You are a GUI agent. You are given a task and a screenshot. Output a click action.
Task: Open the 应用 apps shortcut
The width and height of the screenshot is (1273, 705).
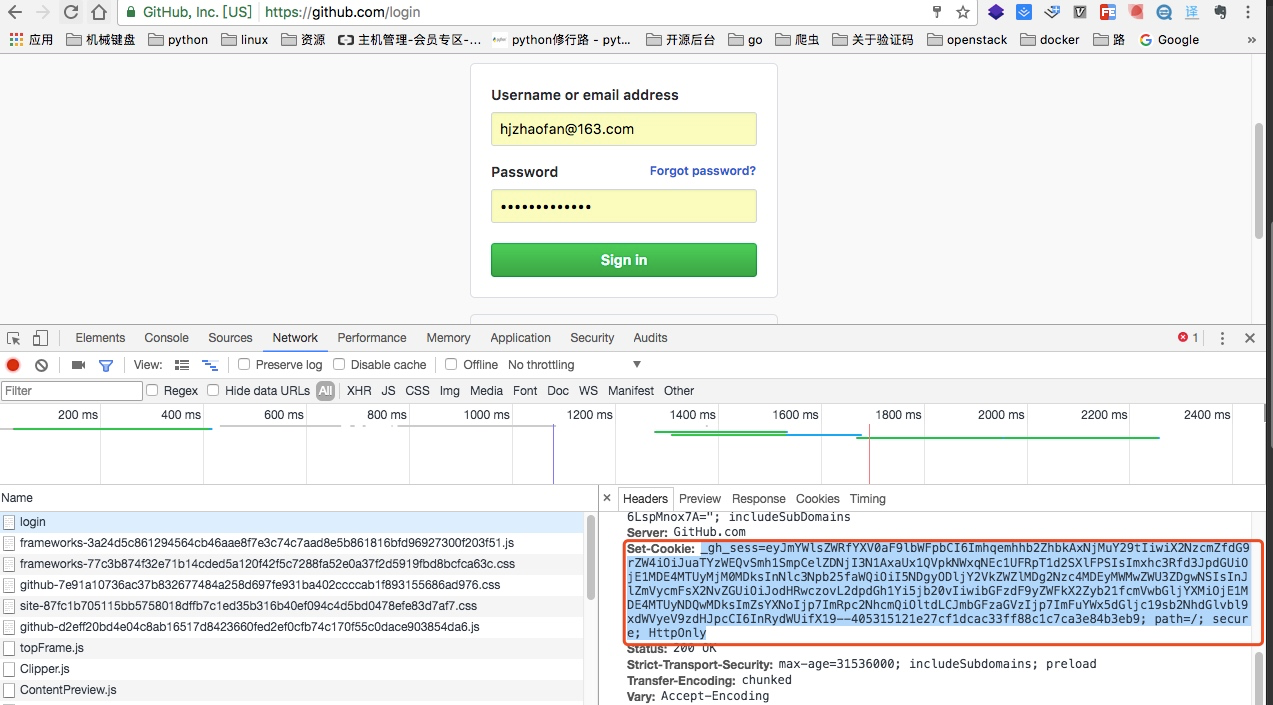(32, 40)
